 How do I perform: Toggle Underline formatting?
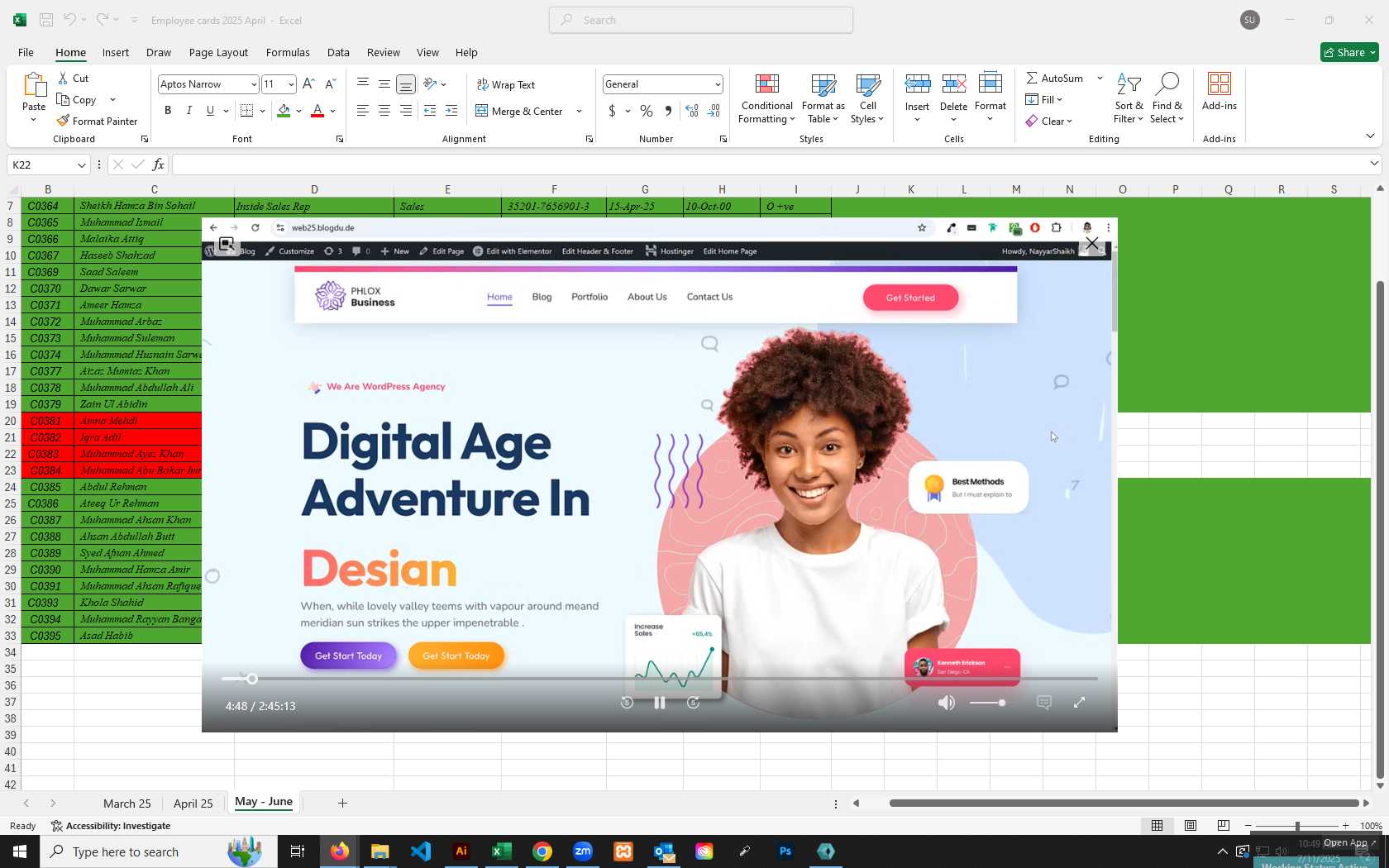tap(210, 111)
